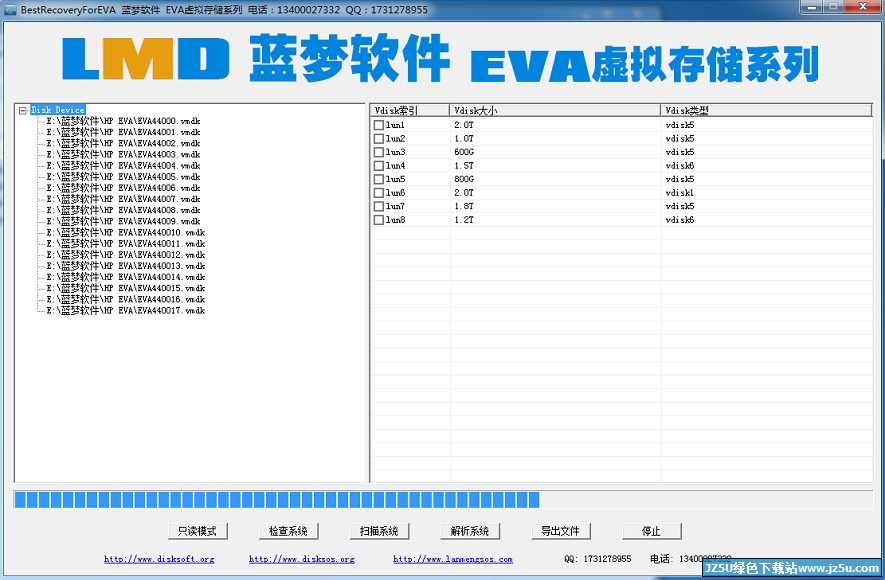Select EVA440016.vmdk disk file
This screenshot has height=580, width=885.
(x=125, y=300)
